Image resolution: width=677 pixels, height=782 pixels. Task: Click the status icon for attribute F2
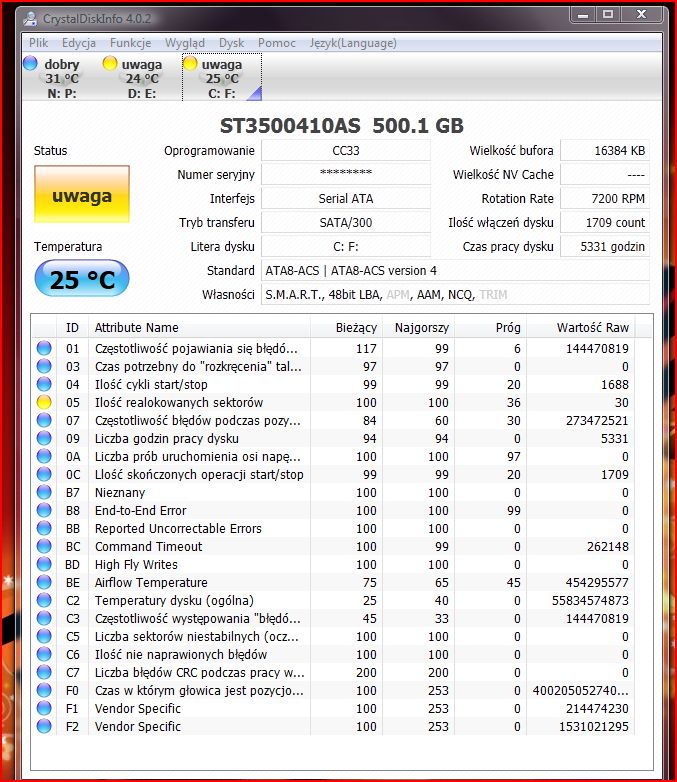pos(44,726)
